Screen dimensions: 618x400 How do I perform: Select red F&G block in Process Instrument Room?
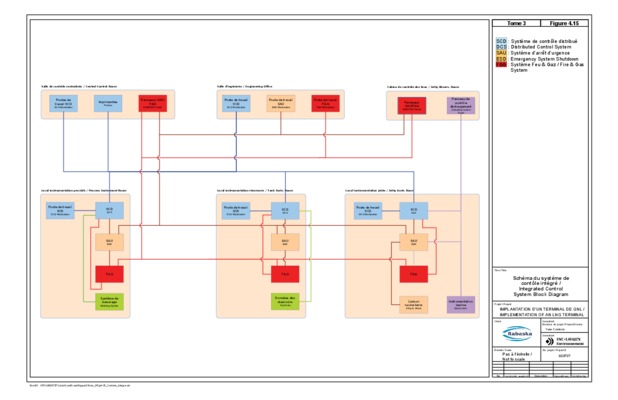coord(110,274)
